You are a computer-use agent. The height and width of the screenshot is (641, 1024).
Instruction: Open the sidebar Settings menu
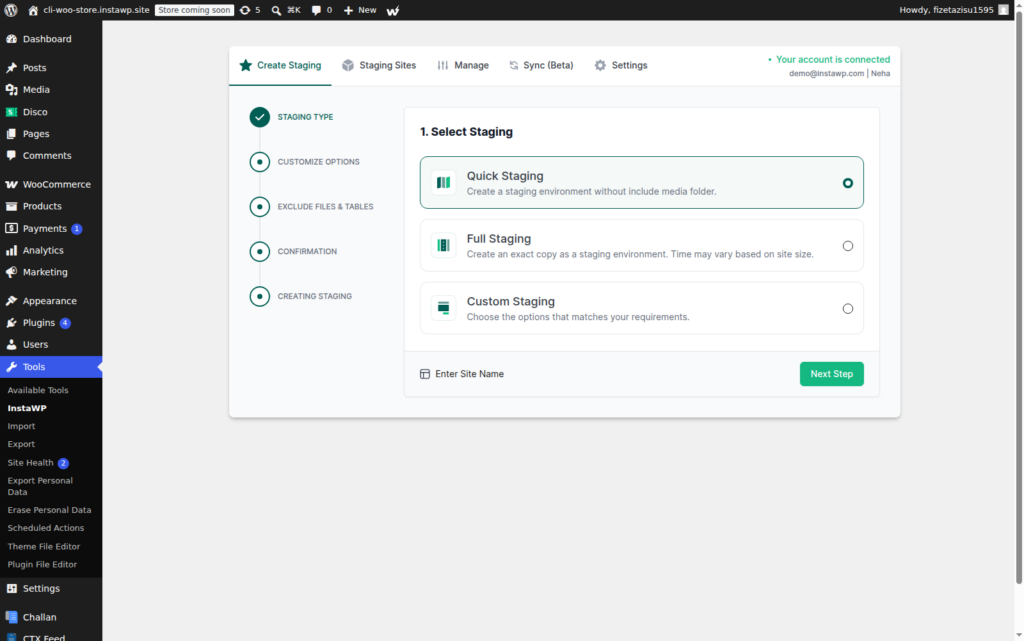click(x=51, y=588)
